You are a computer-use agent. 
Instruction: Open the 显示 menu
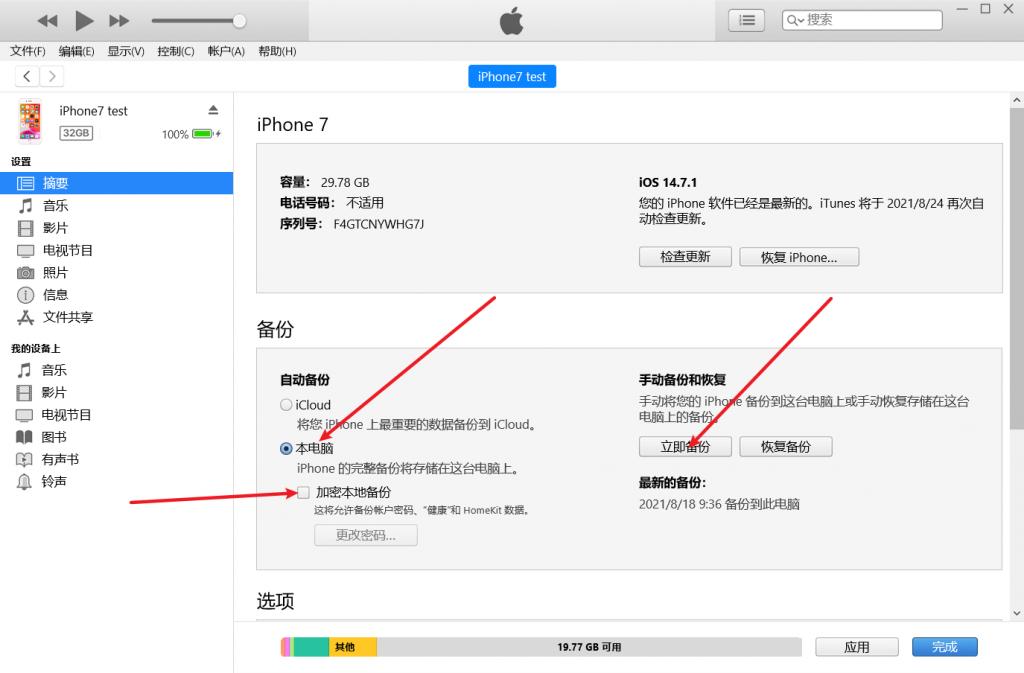pos(125,51)
